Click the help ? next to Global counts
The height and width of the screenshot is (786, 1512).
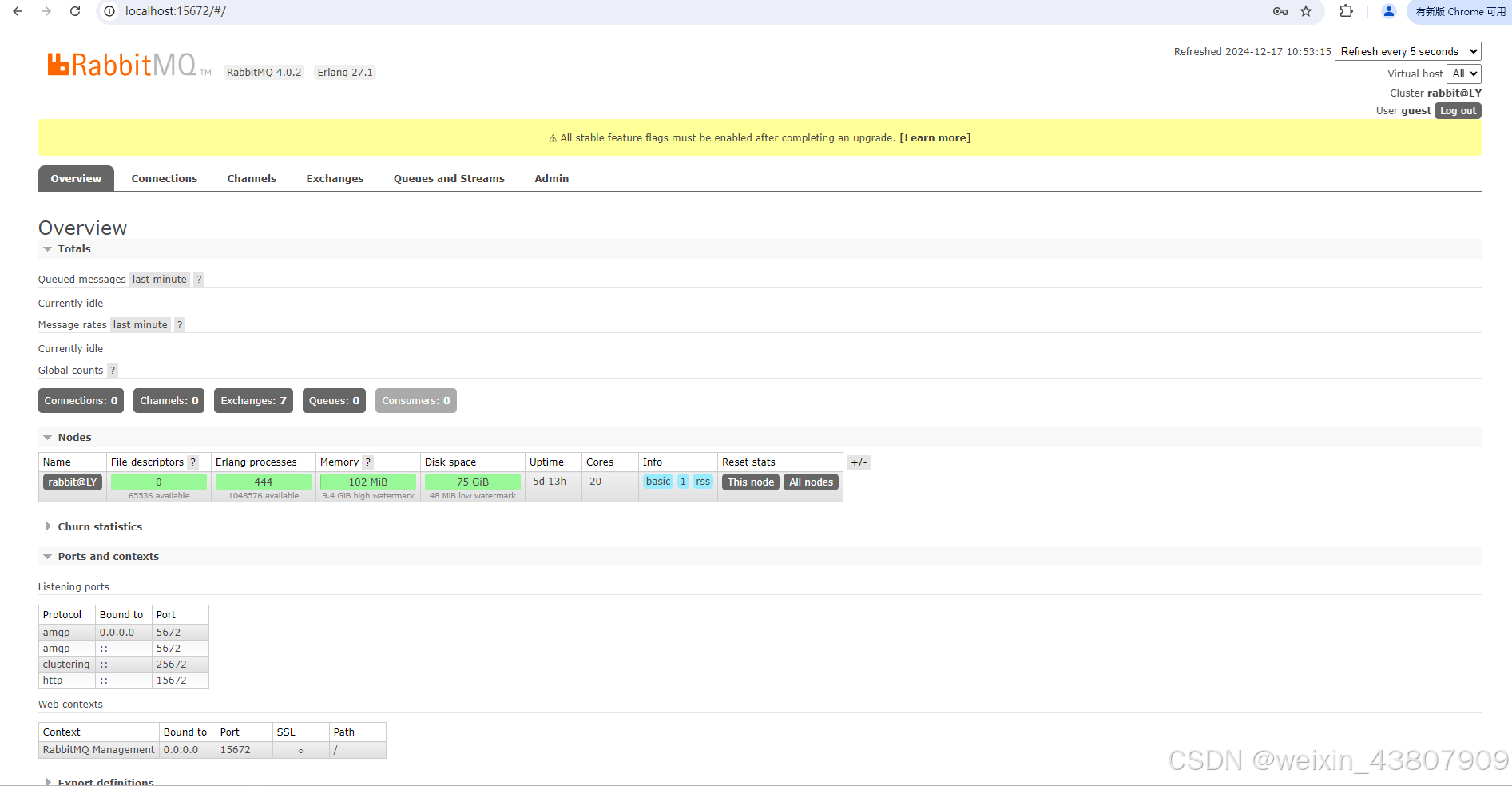[113, 370]
